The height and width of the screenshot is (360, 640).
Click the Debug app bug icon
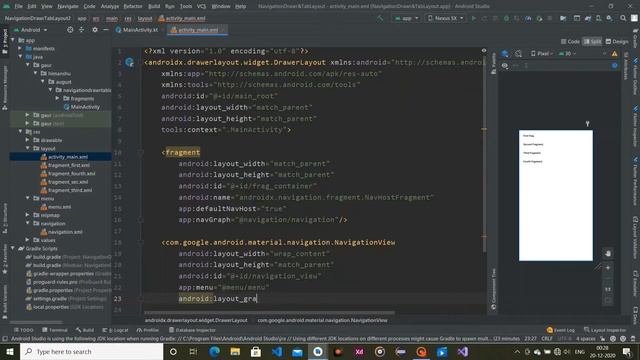(x=506, y=18)
